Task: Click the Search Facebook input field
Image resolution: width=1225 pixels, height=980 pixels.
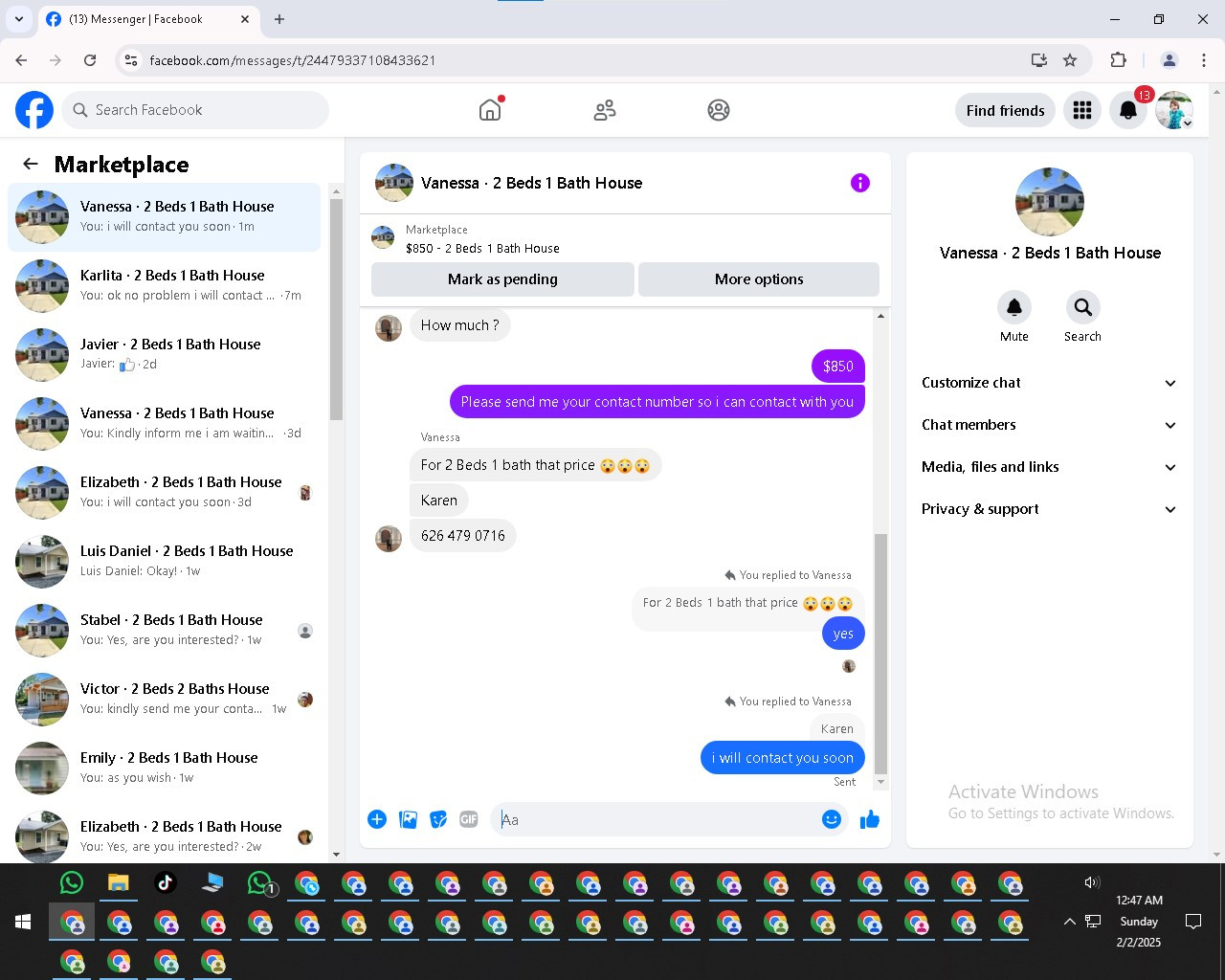Action: click(x=195, y=110)
